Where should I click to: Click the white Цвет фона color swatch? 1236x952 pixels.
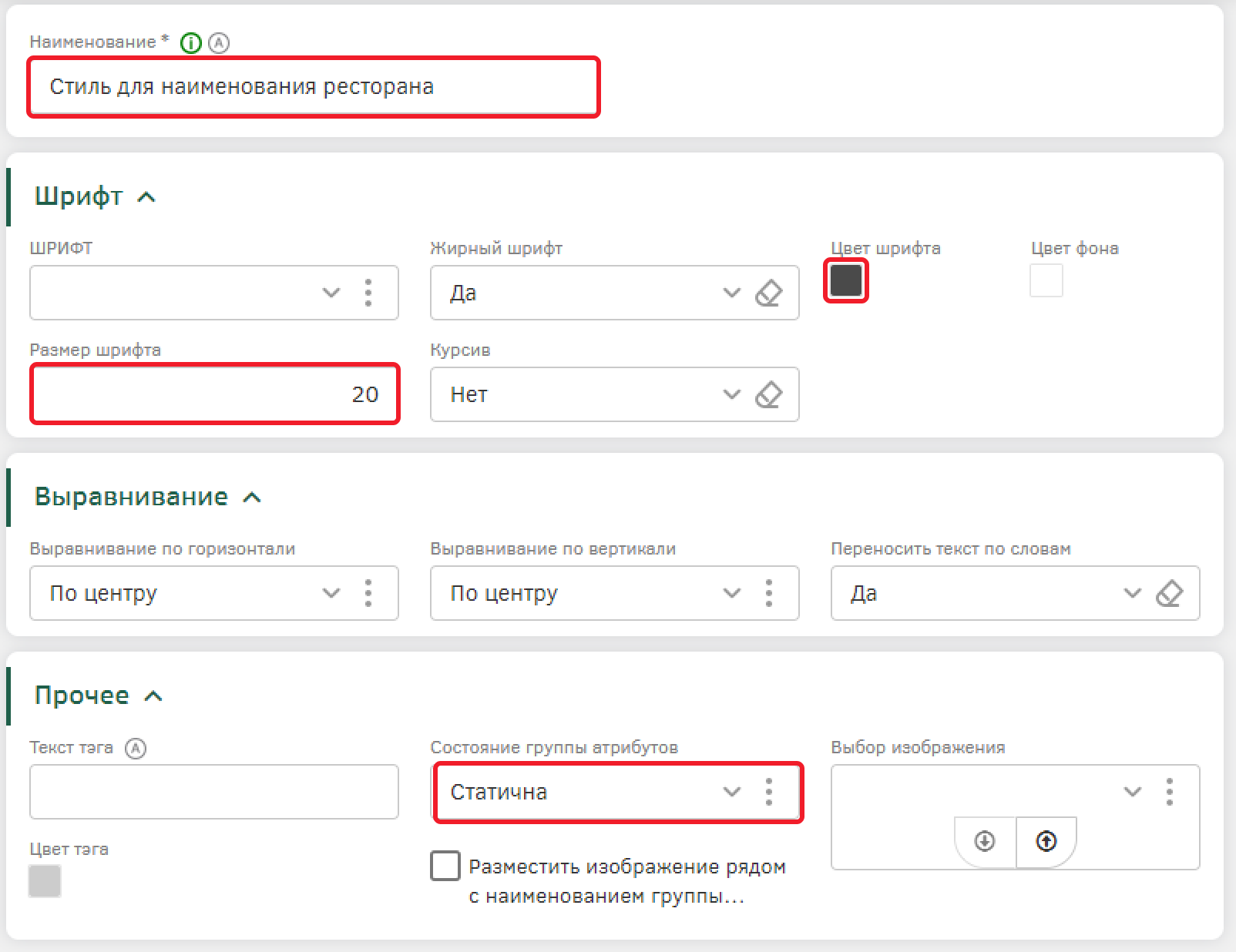pyautogui.click(x=1046, y=280)
